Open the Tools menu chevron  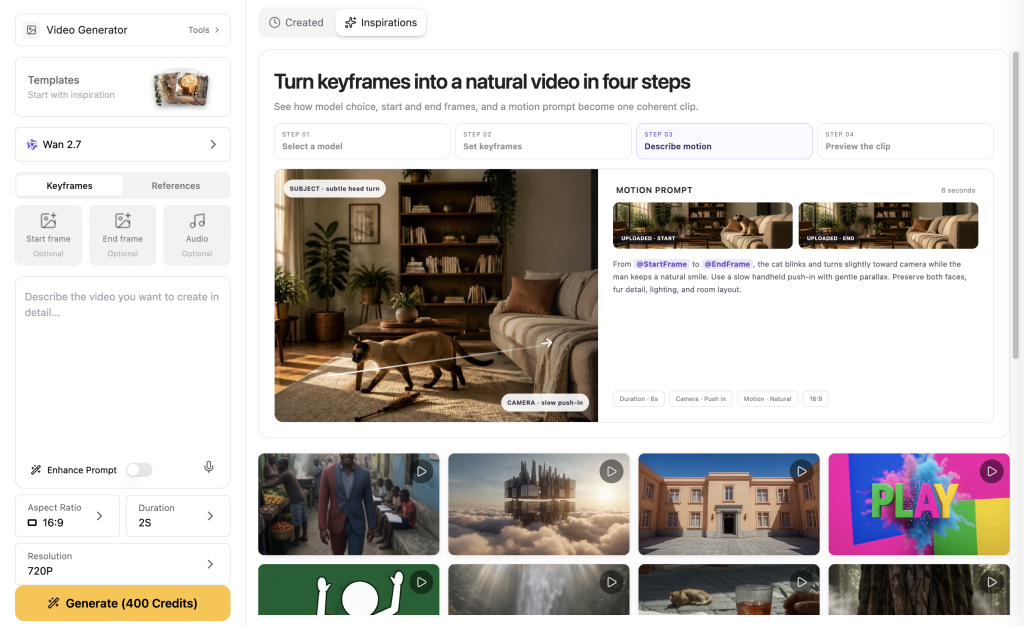[217, 30]
